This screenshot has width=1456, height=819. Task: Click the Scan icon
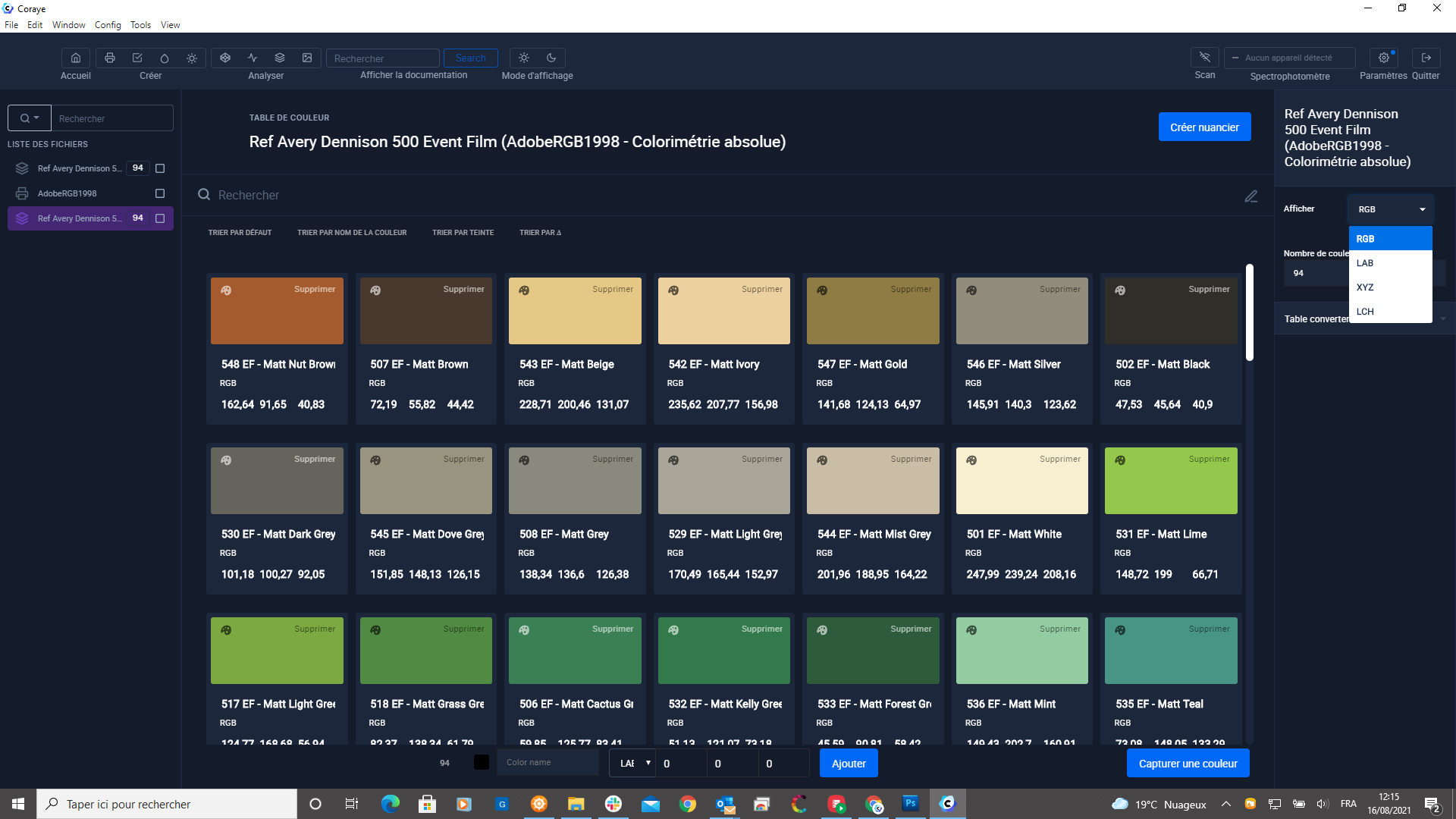coord(1205,58)
